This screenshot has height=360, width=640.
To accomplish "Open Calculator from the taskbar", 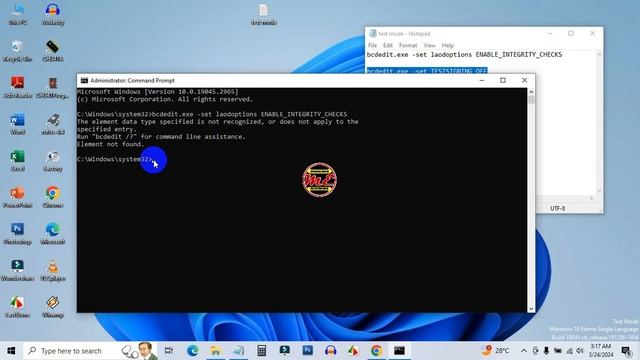I will coord(262,351).
